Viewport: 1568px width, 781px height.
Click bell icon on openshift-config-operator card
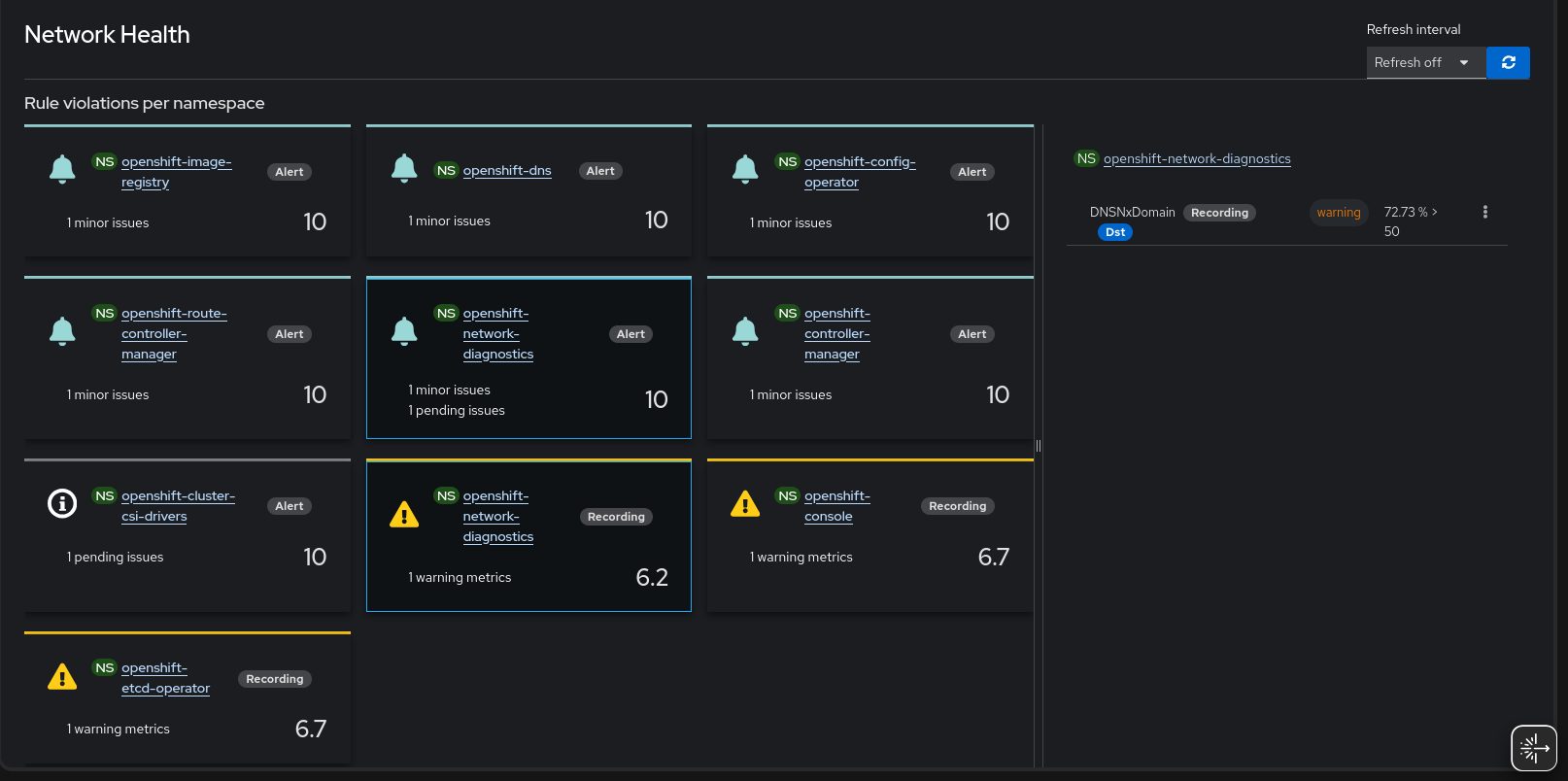pyautogui.click(x=745, y=169)
